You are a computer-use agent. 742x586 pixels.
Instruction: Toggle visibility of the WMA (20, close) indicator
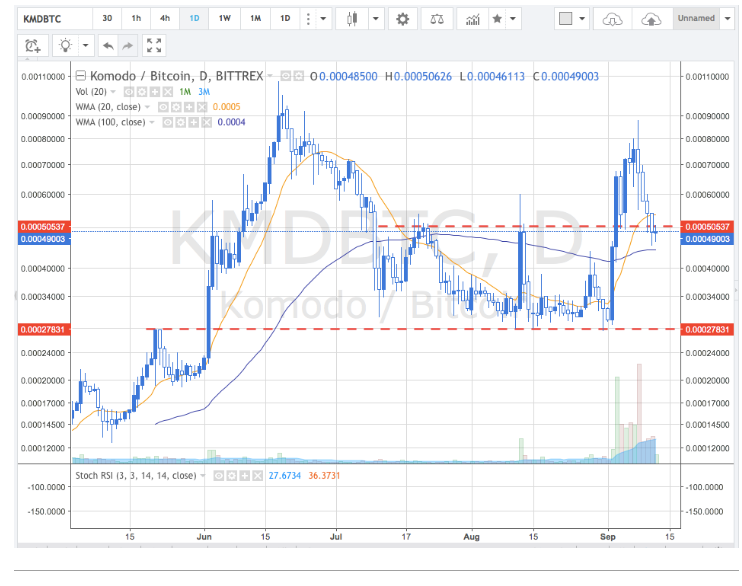(164, 107)
